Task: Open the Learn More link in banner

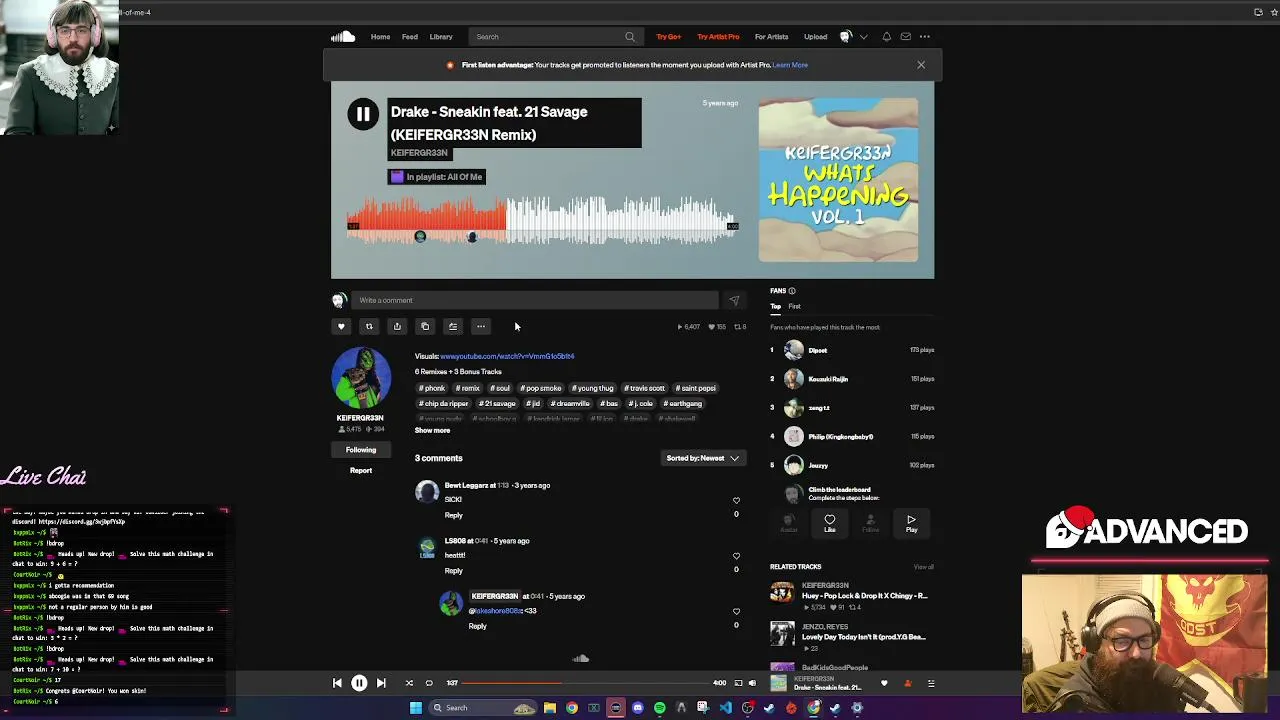Action: point(790,65)
